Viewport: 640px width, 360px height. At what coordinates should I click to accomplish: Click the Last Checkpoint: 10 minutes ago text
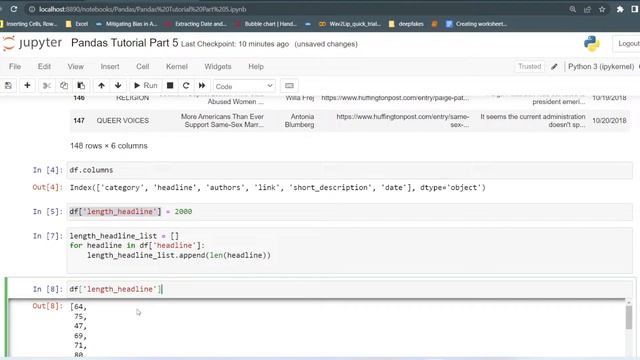pos(235,44)
